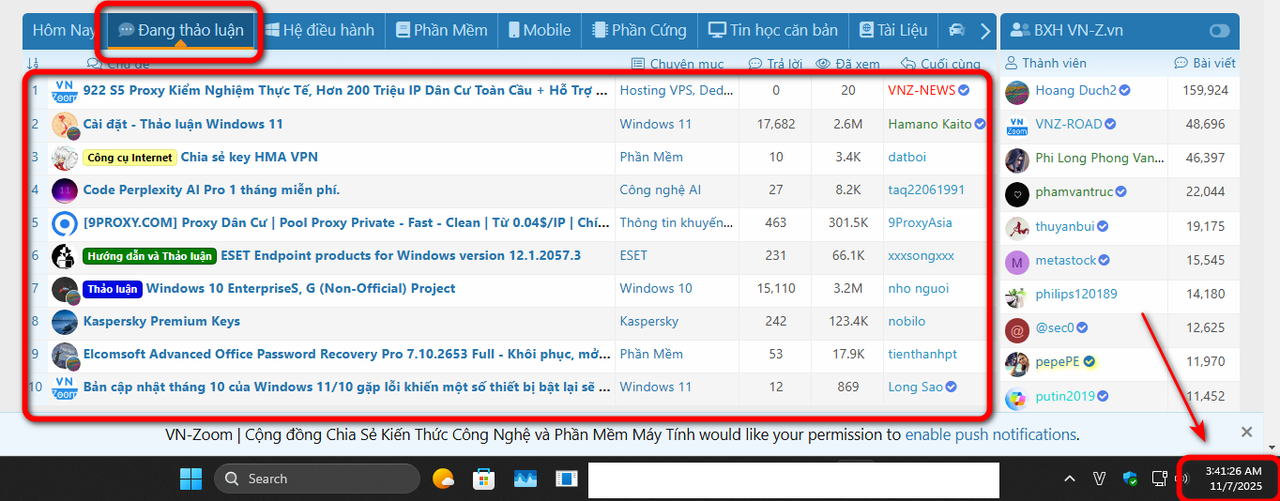Screen dimensions: 1280x501
Task: Switch to the Mobile tab
Action: point(539,30)
